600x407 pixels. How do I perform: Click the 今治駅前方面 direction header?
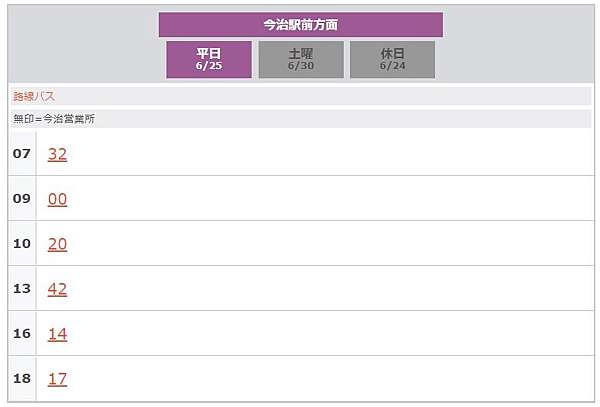[x=301, y=25]
